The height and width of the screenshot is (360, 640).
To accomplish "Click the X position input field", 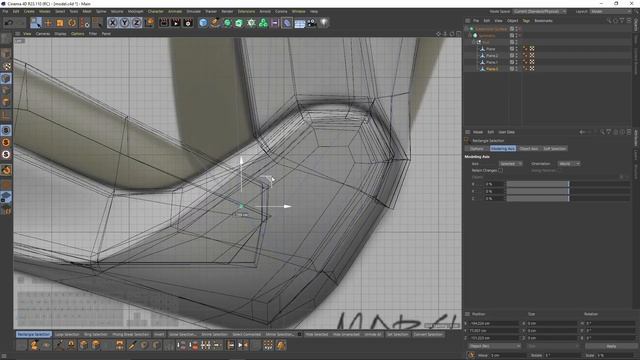I will click(x=493, y=323).
